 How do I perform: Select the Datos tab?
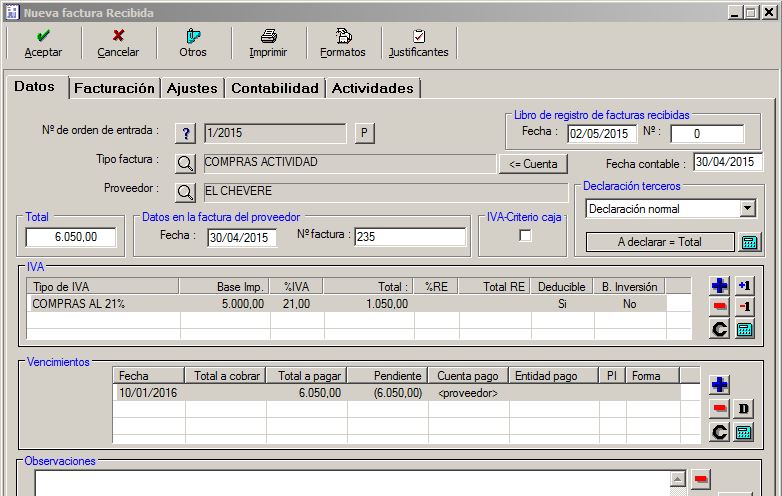[x=35, y=87]
